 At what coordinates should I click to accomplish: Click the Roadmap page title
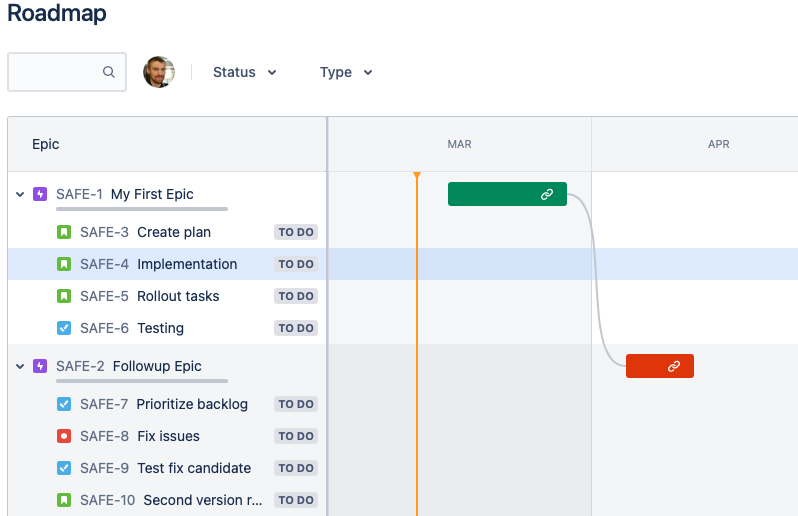56,13
